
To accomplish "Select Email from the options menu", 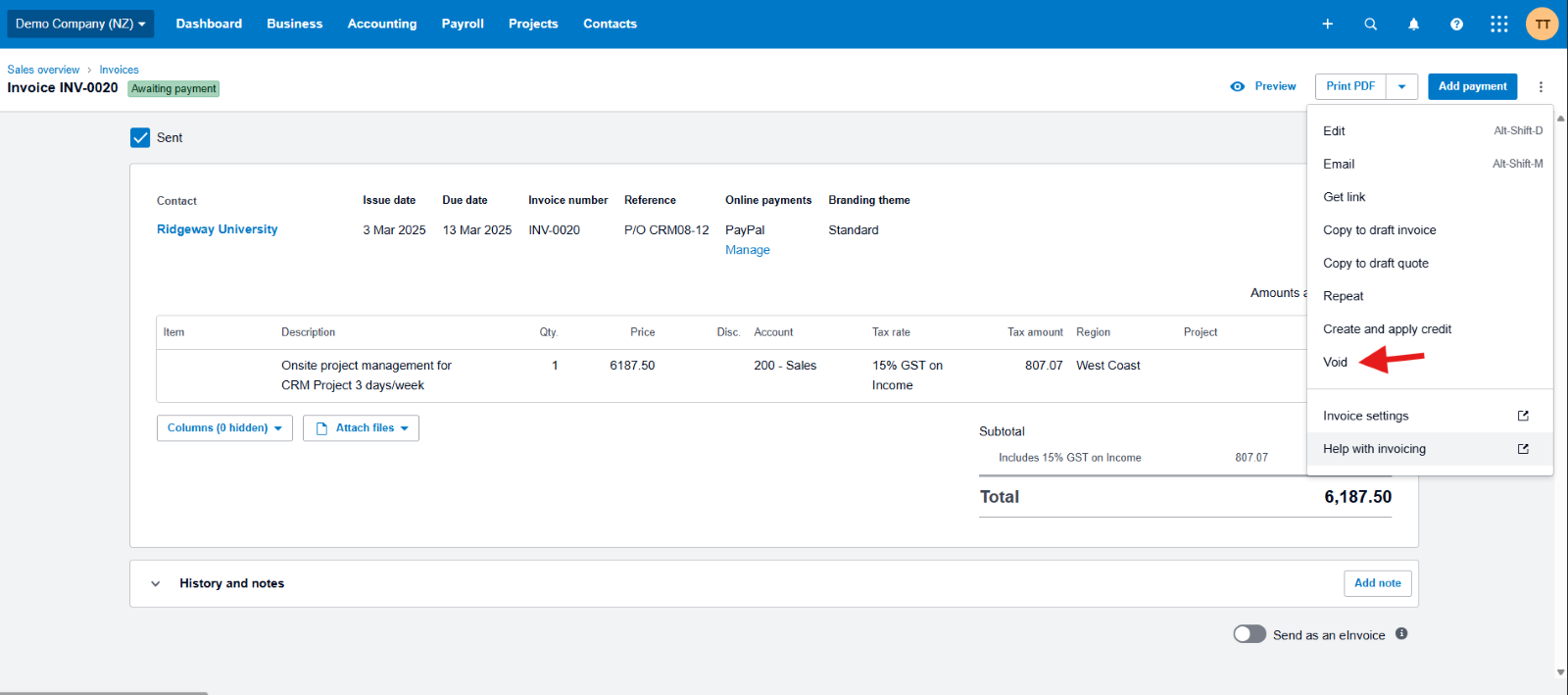I will (x=1430, y=164).
